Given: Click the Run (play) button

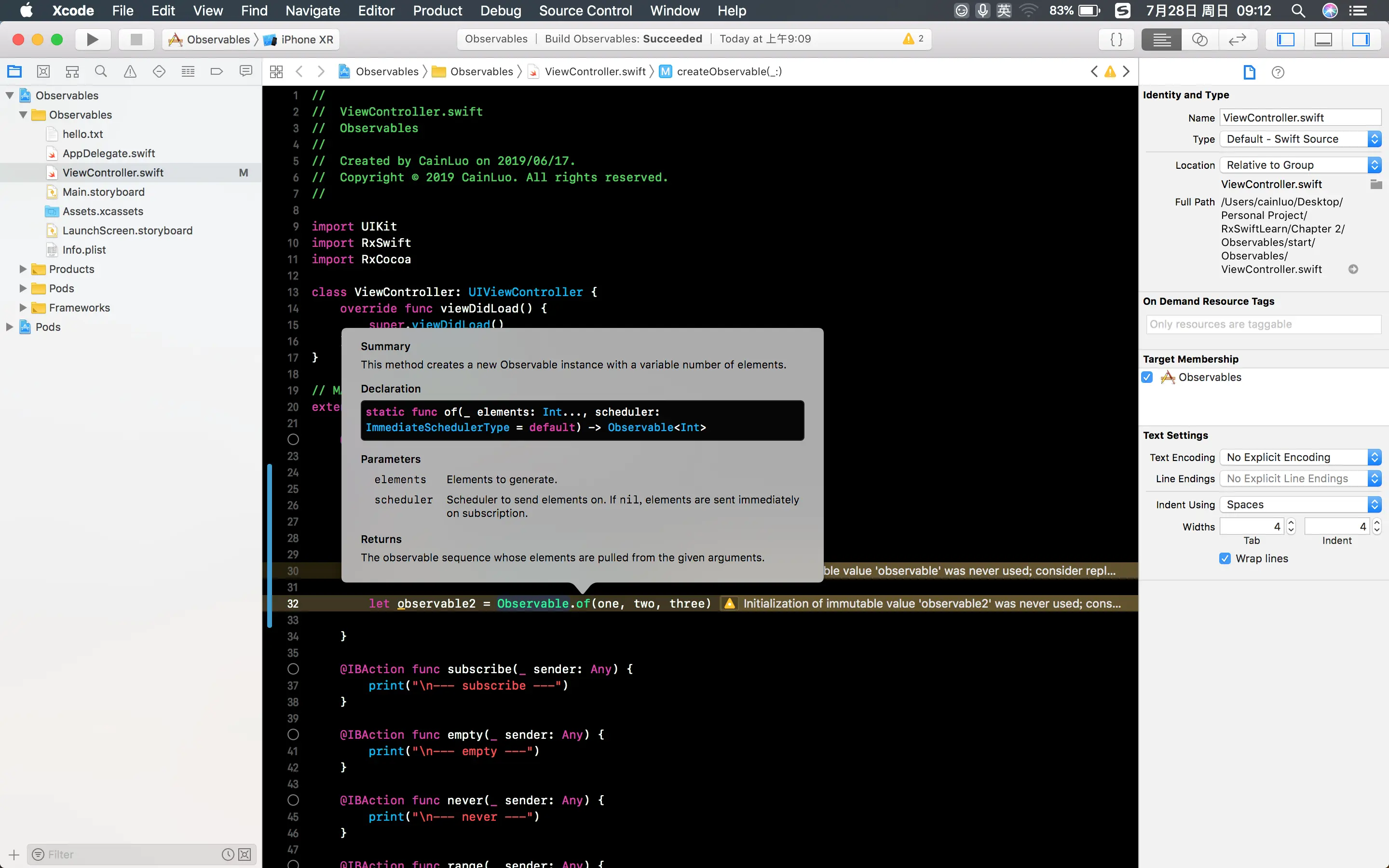Looking at the screenshot, I should pyautogui.click(x=93, y=39).
